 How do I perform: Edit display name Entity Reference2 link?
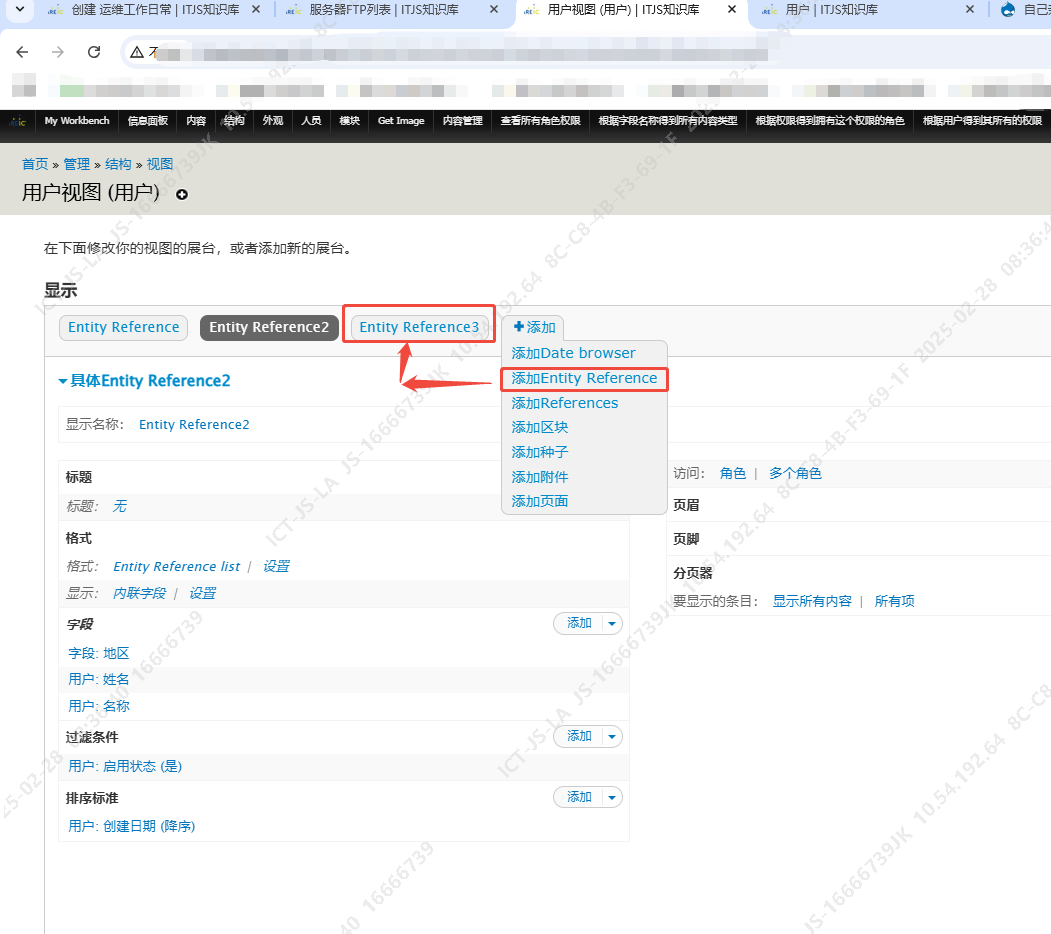[194, 424]
